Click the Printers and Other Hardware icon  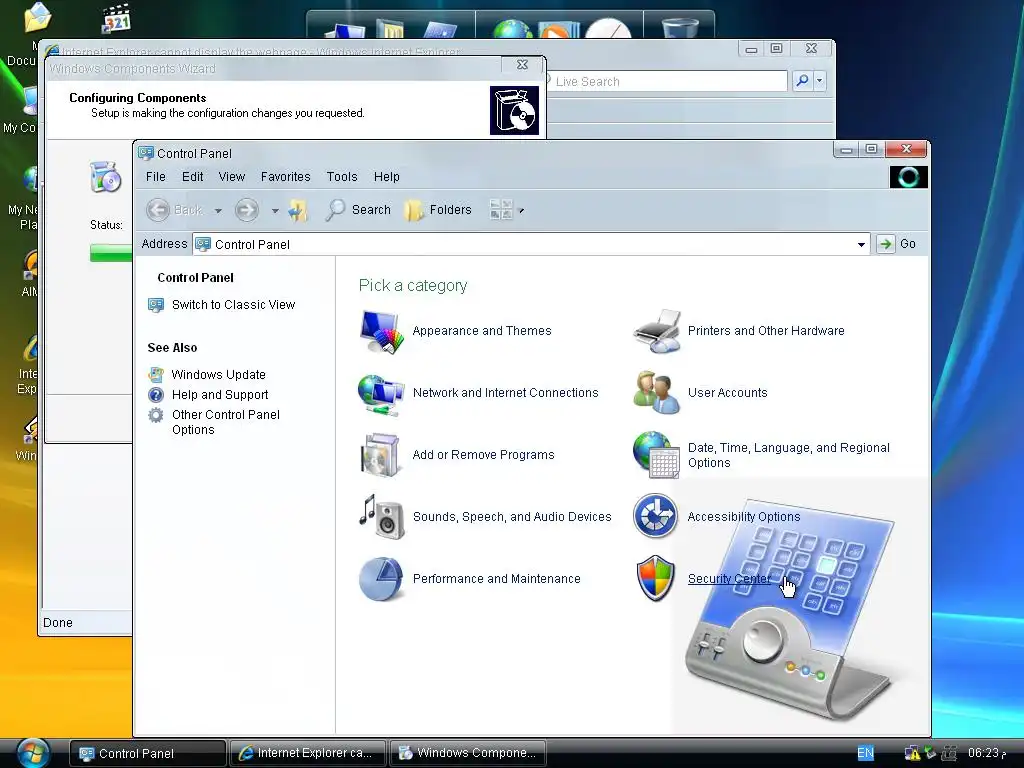click(657, 331)
